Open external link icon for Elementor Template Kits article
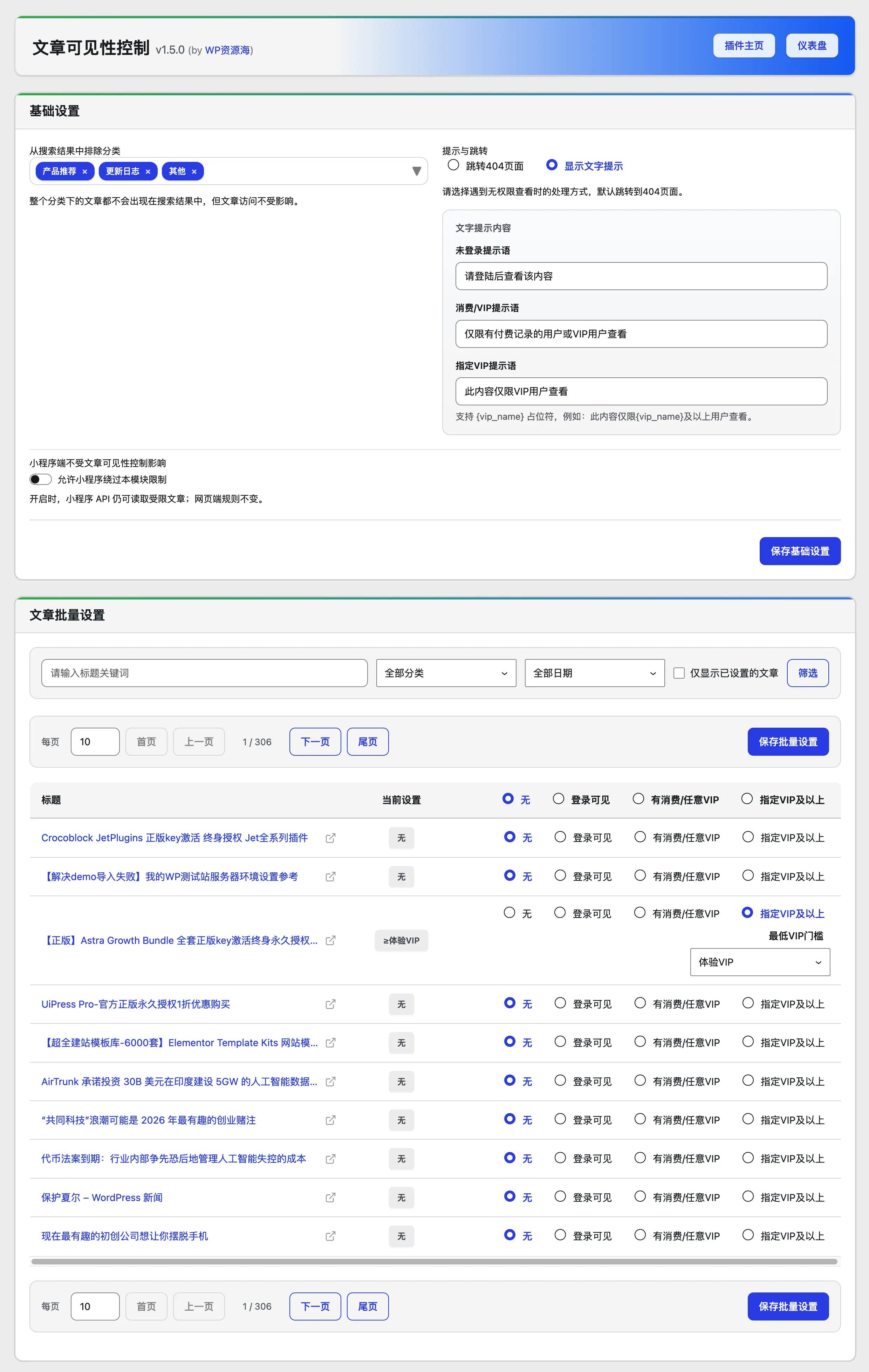The image size is (869, 1372). pyautogui.click(x=330, y=1043)
